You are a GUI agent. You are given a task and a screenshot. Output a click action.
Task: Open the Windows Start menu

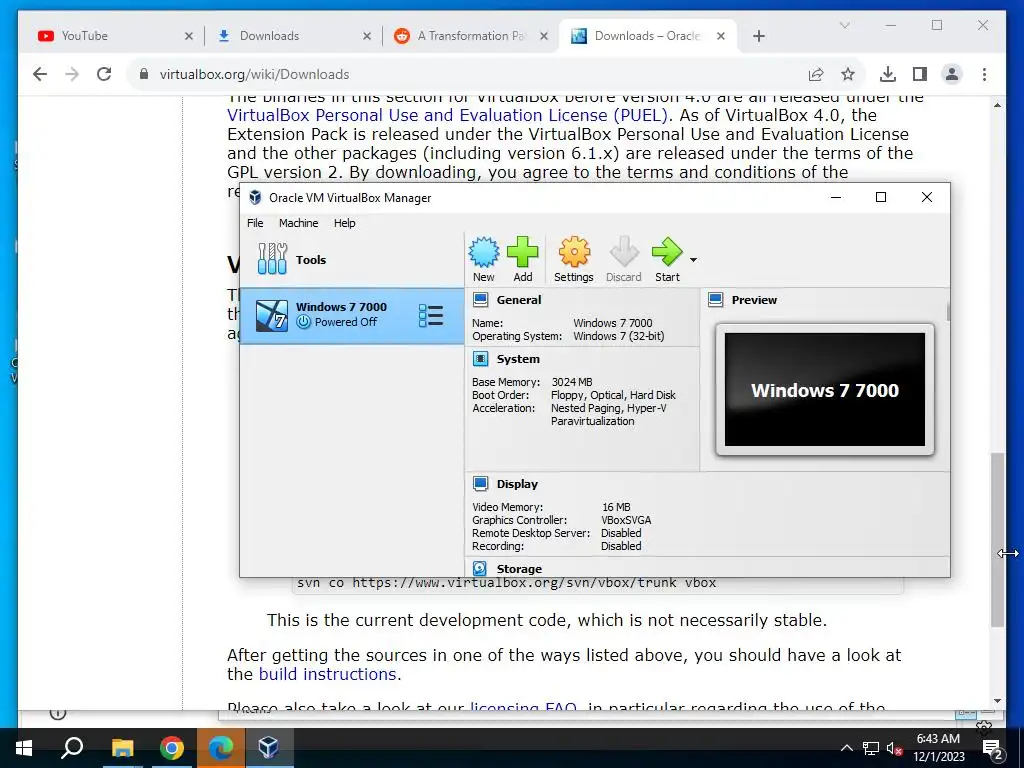(x=24, y=748)
